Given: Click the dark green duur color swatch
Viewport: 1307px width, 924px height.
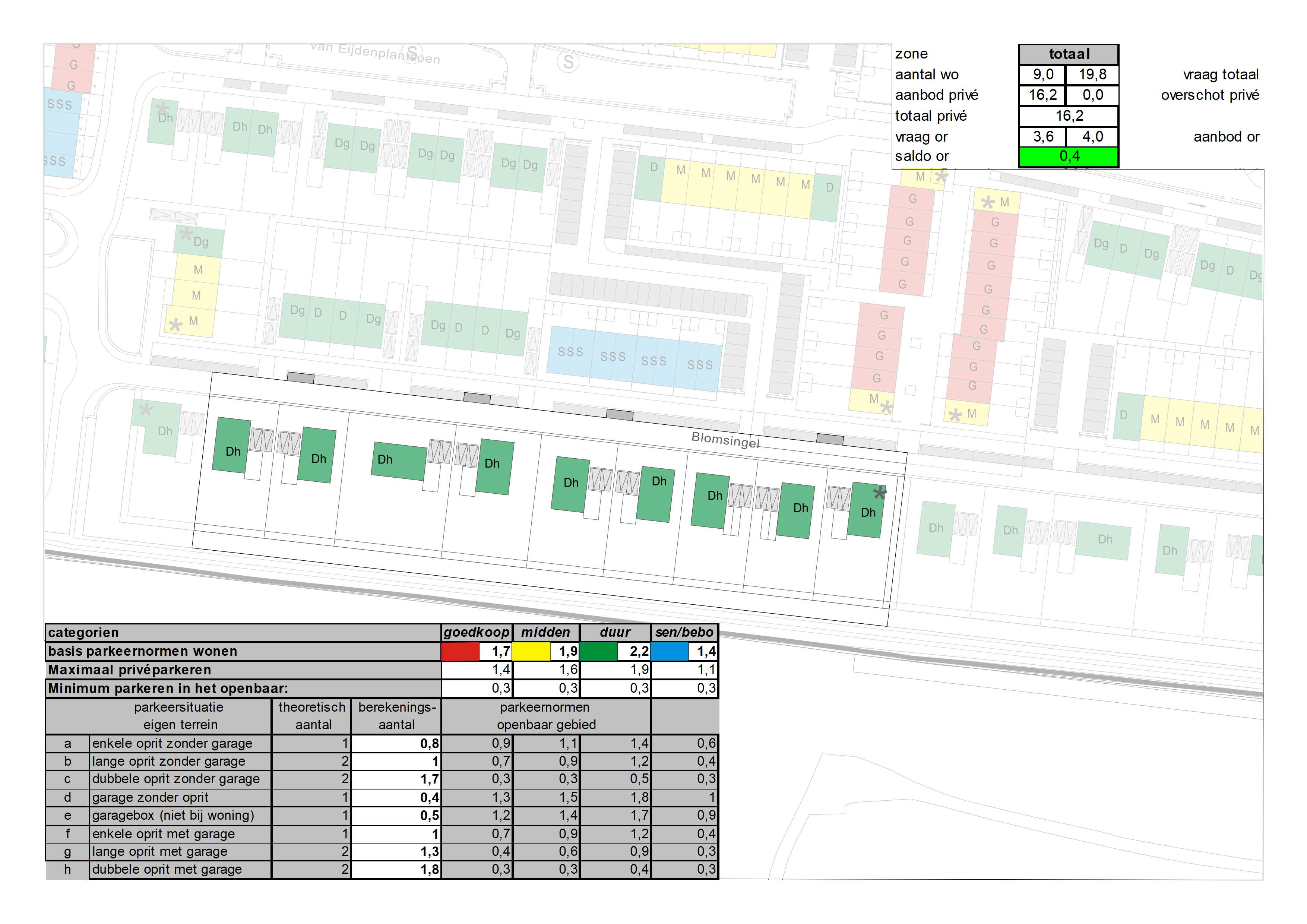Looking at the screenshot, I should click(598, 651).
